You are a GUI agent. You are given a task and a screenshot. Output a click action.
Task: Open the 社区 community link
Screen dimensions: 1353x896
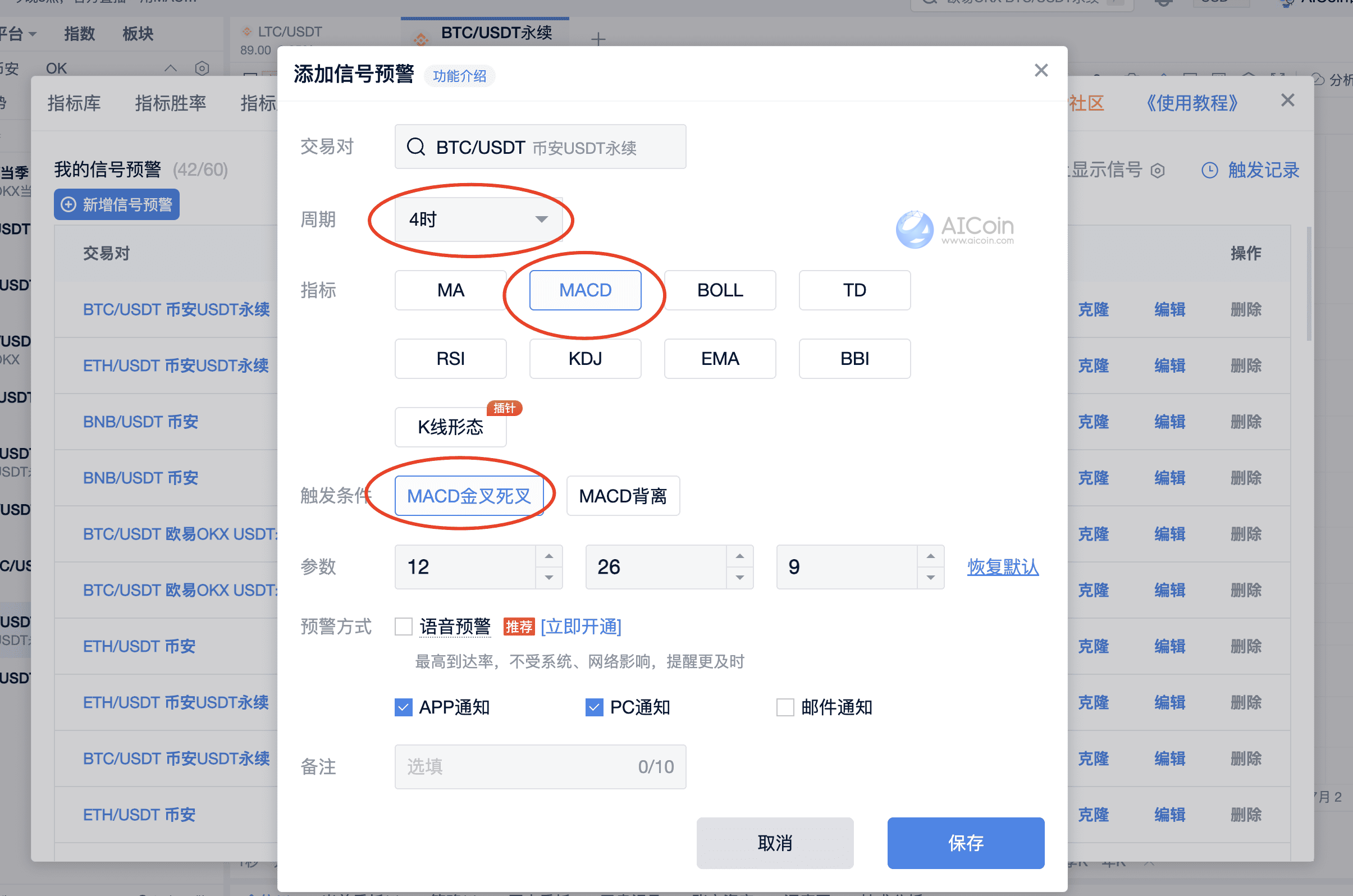pyautogui.click(x=1086, y=103)
